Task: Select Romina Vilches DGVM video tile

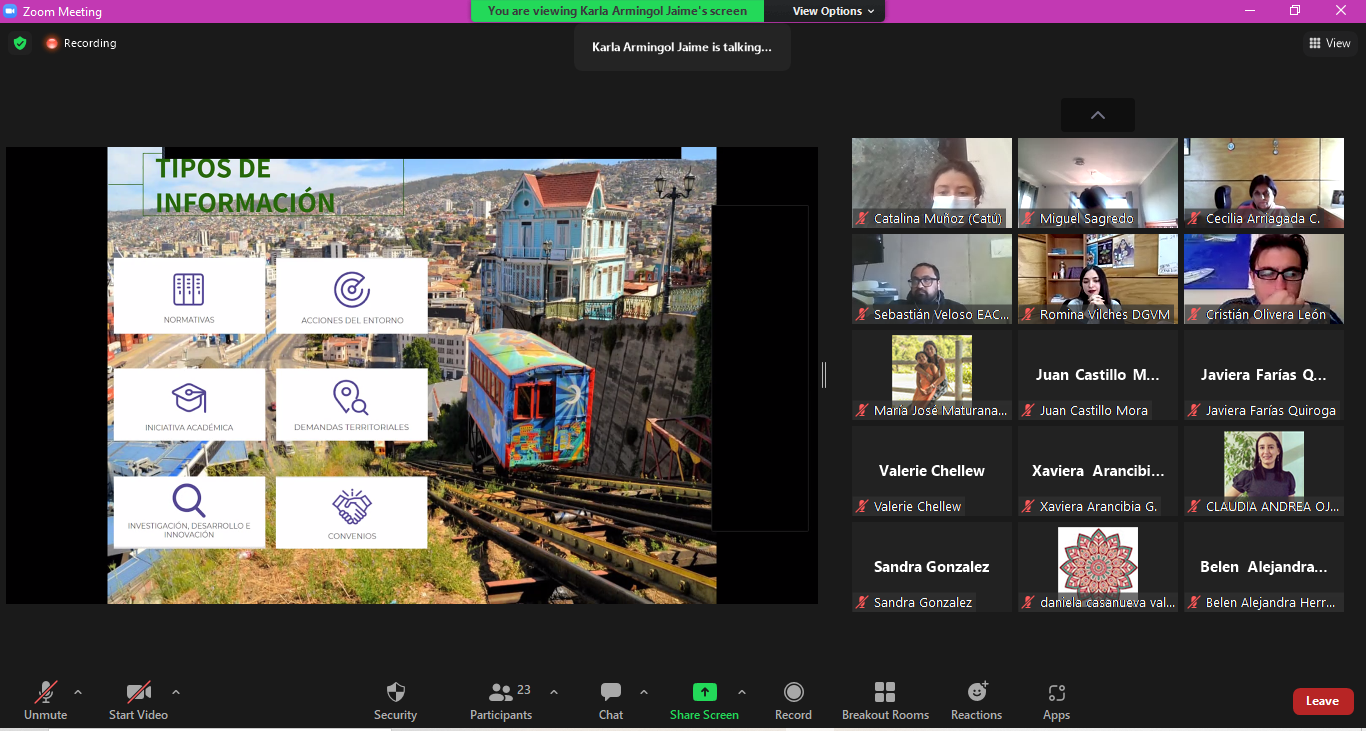Action: [1097, 279]
